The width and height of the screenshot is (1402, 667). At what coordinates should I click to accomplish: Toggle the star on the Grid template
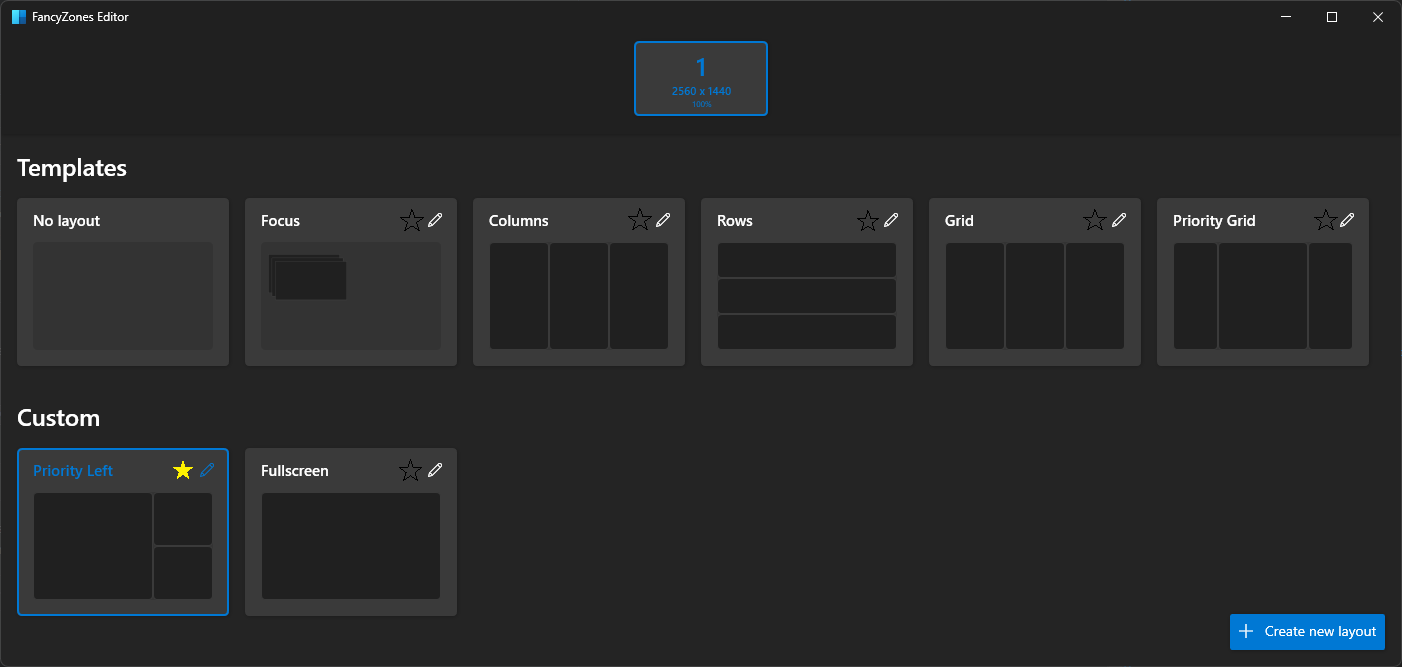[1095, 220]
